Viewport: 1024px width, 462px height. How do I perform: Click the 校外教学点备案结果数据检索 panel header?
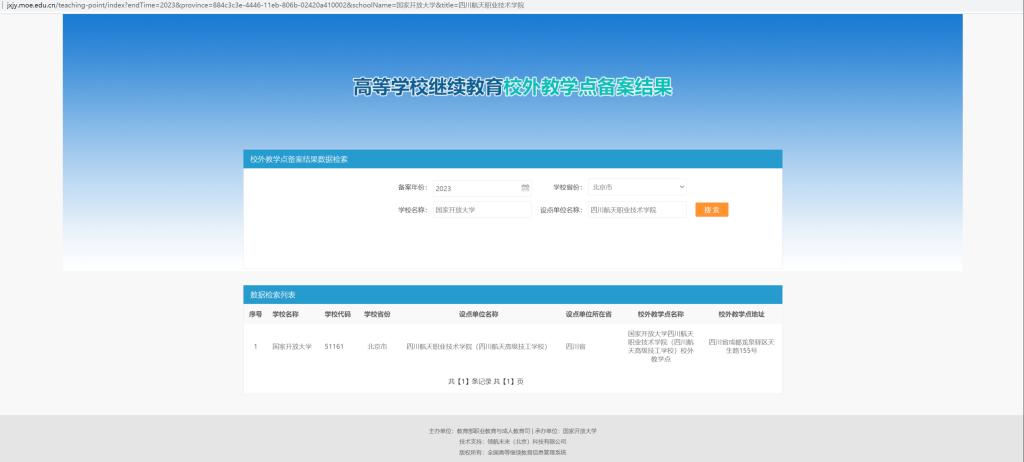click(512, 159)
